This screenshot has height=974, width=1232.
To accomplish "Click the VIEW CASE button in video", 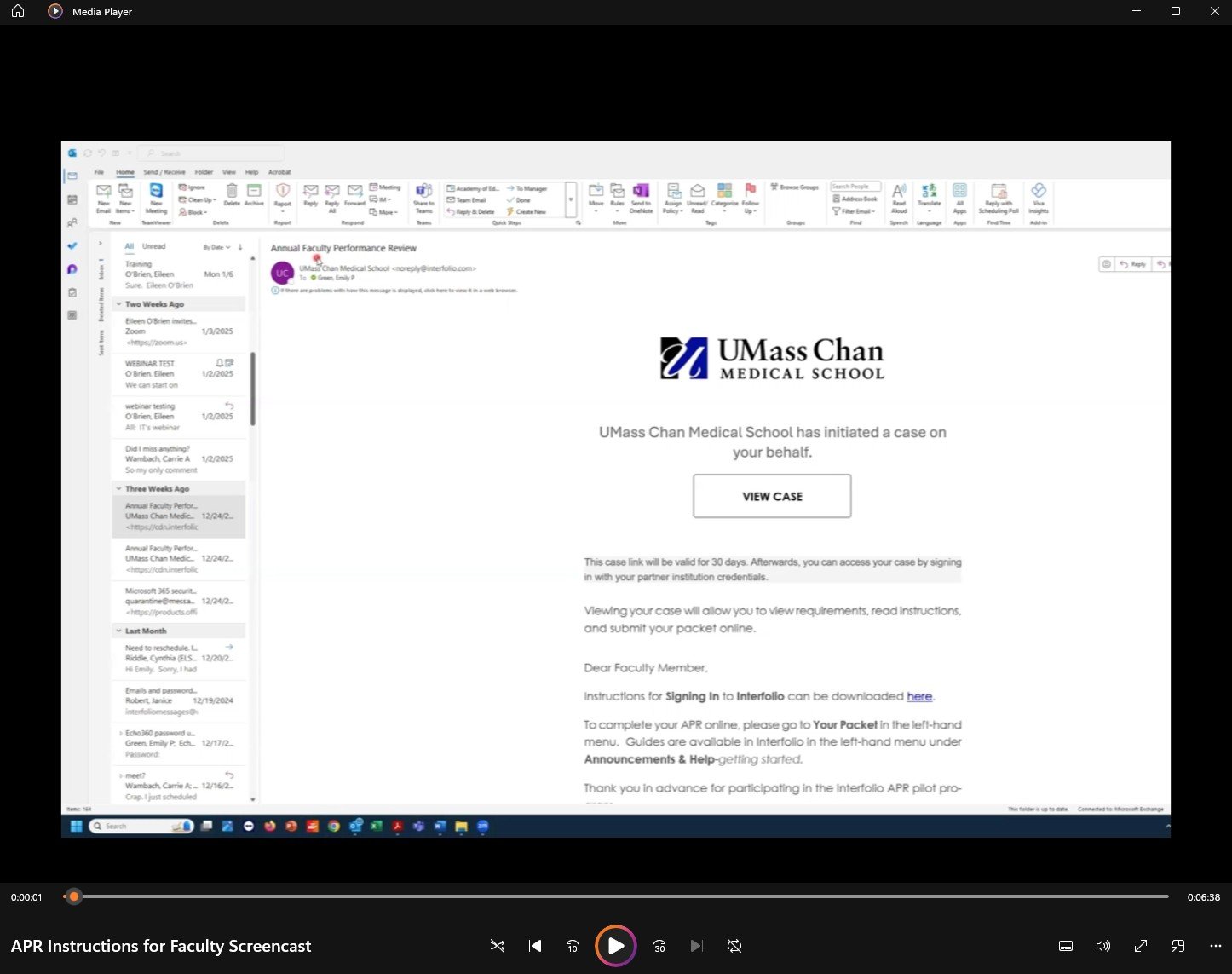I will click(772, 496).
